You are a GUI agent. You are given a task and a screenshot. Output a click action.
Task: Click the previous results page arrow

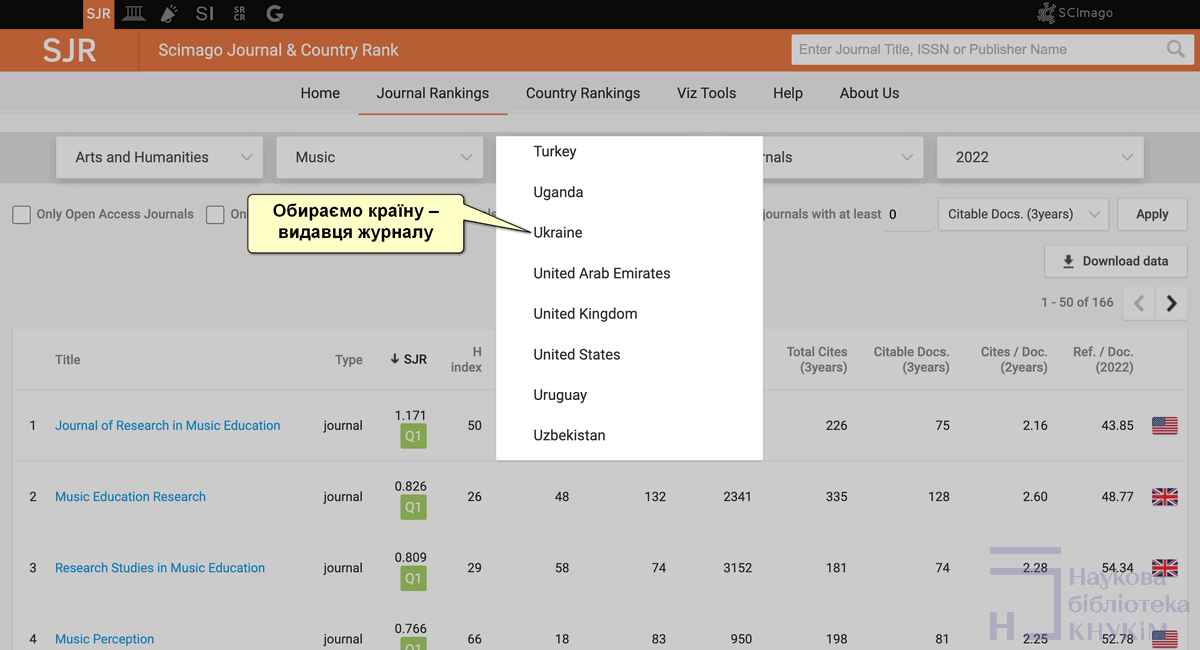(x=1139, y=303)
